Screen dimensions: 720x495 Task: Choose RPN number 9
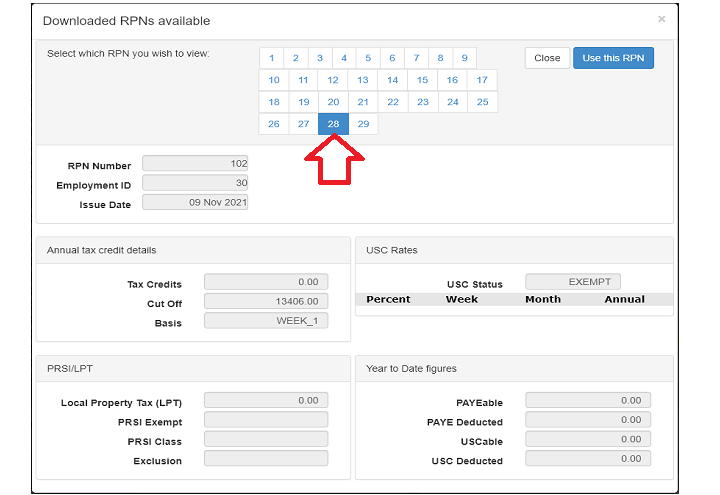click(x=464, y=58)
